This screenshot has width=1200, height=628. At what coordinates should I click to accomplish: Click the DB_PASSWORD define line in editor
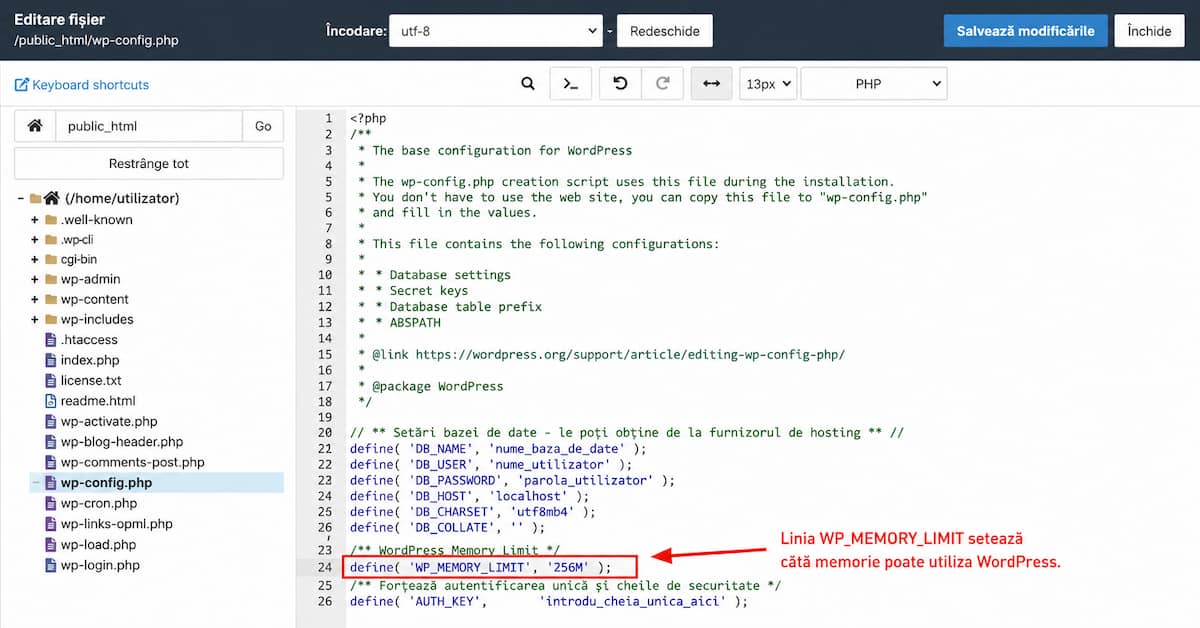point(512,480)
